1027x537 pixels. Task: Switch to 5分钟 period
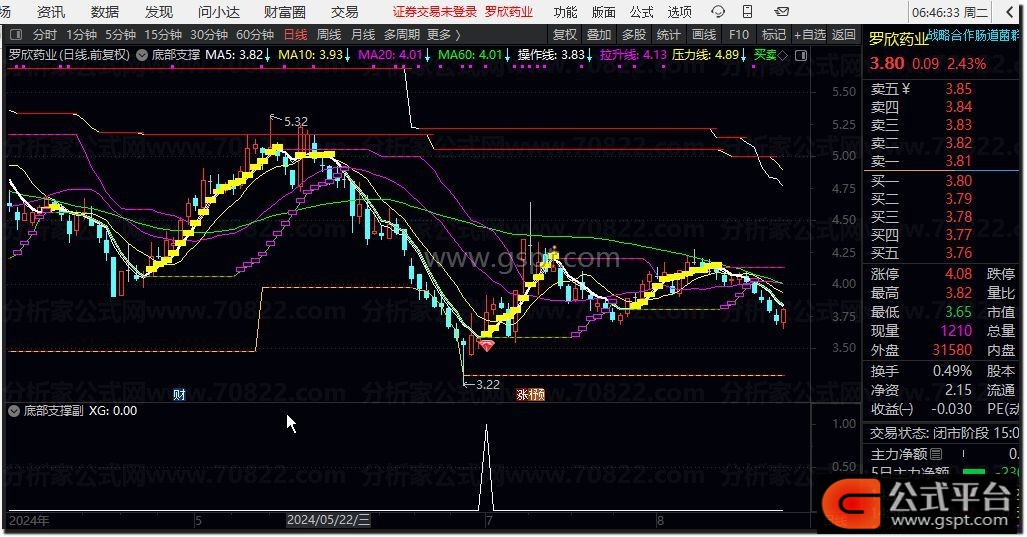pos(121,35)
